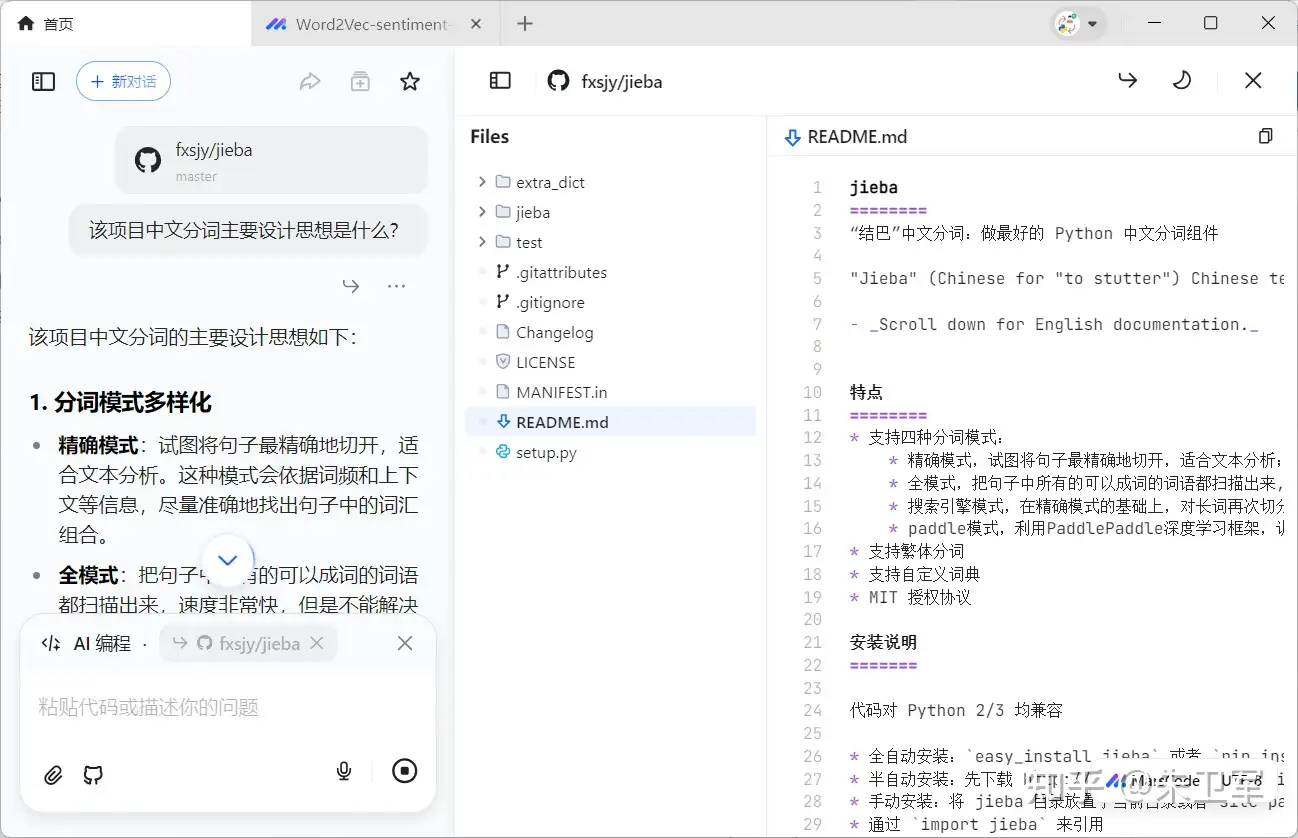Click the Files panel heading

(490, 137)
